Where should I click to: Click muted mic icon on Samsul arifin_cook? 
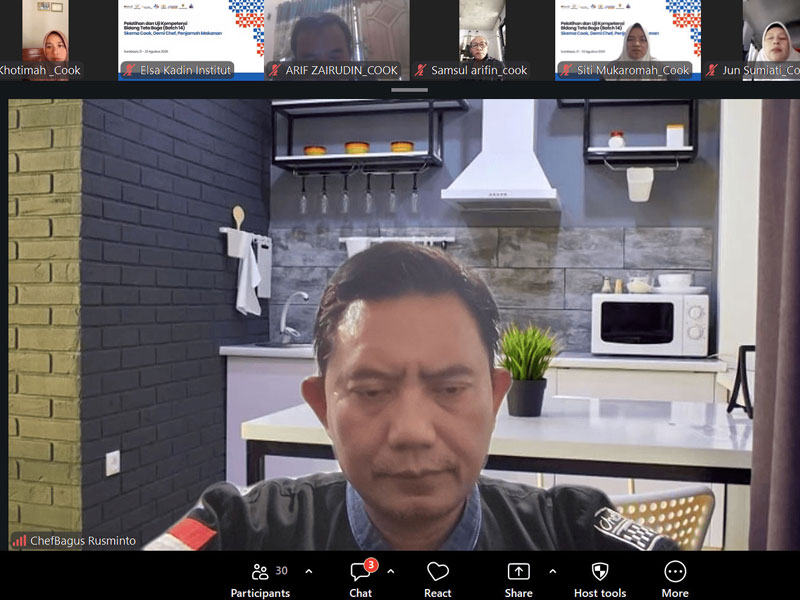420,70
